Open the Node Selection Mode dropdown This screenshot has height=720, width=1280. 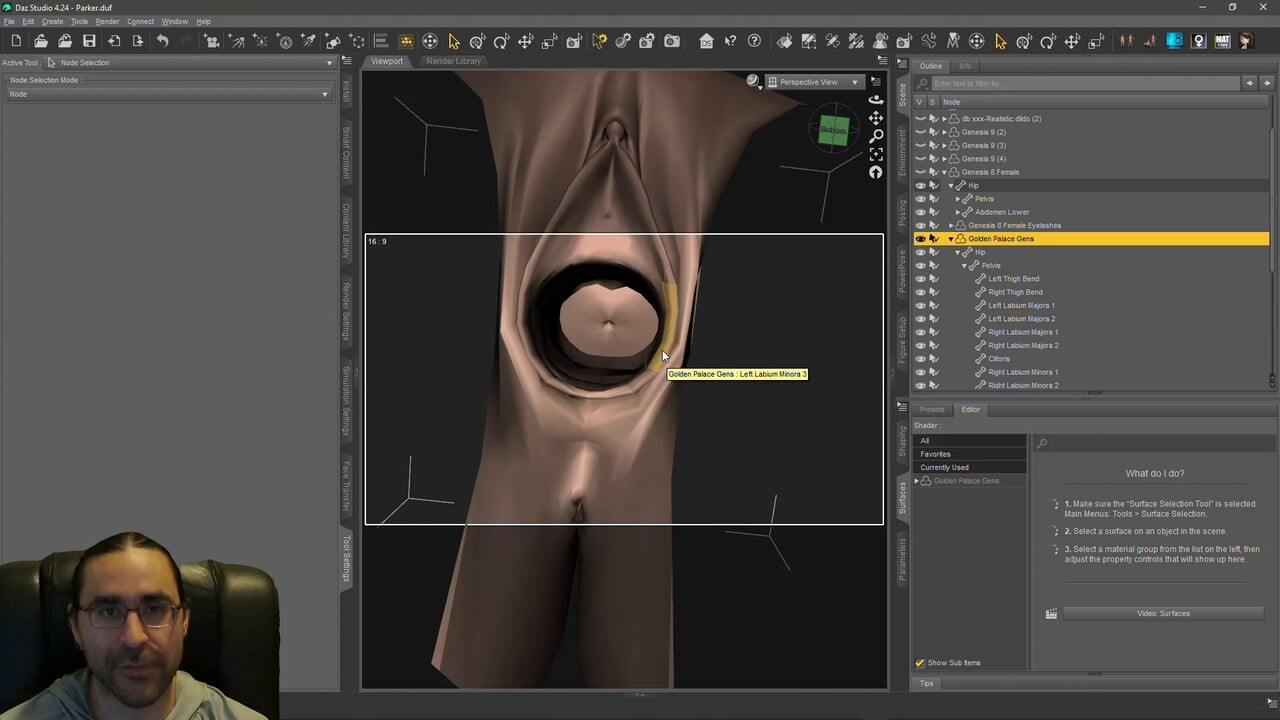(x=168, y=94)
